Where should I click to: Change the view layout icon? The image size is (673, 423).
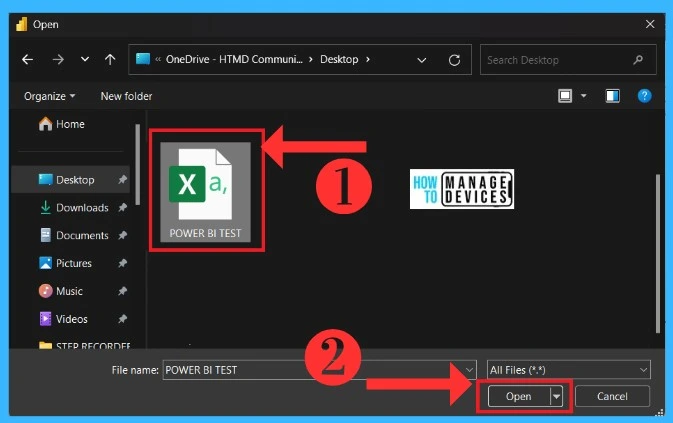click(x=565, y=96)
